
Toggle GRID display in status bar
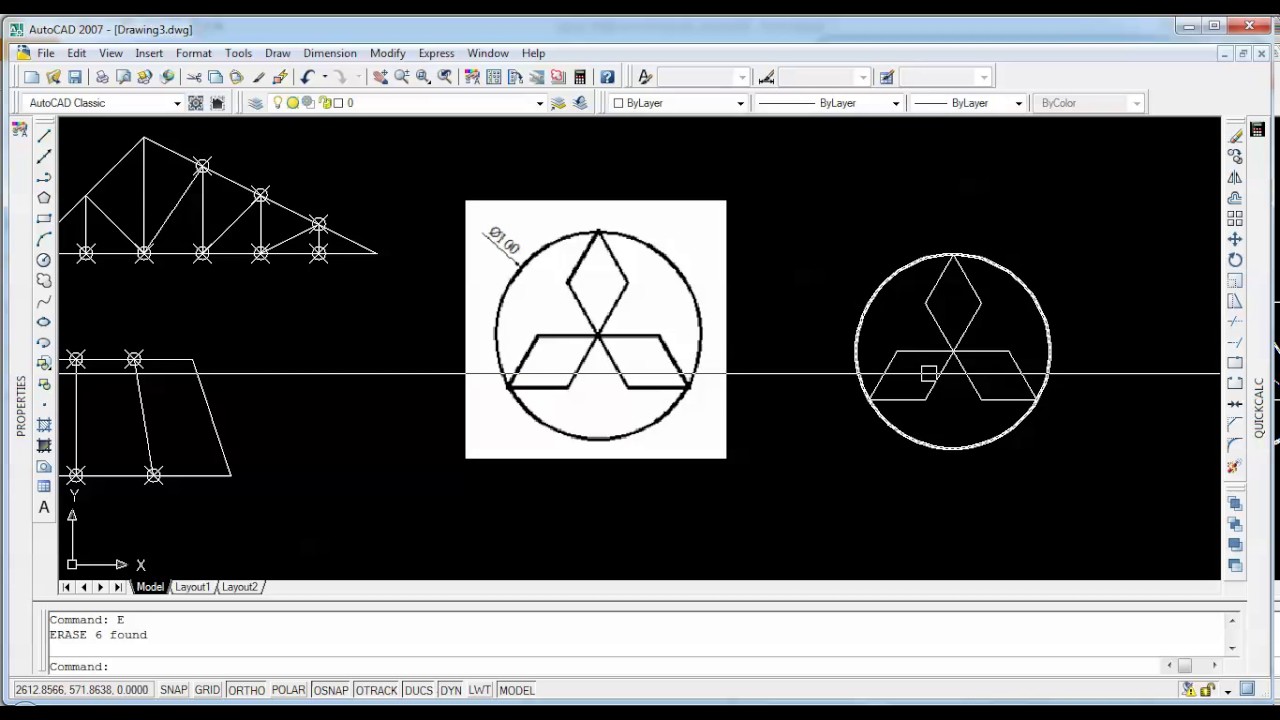(x=207, y=690)
